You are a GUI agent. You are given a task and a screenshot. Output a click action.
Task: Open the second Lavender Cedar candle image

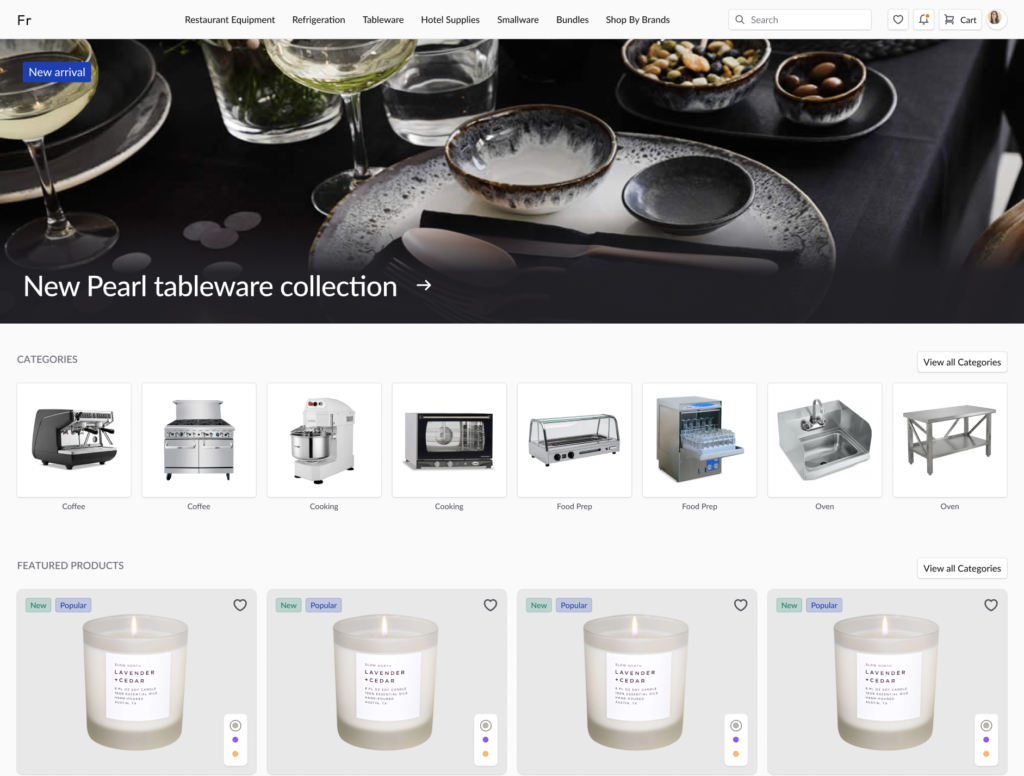(385, 683)
